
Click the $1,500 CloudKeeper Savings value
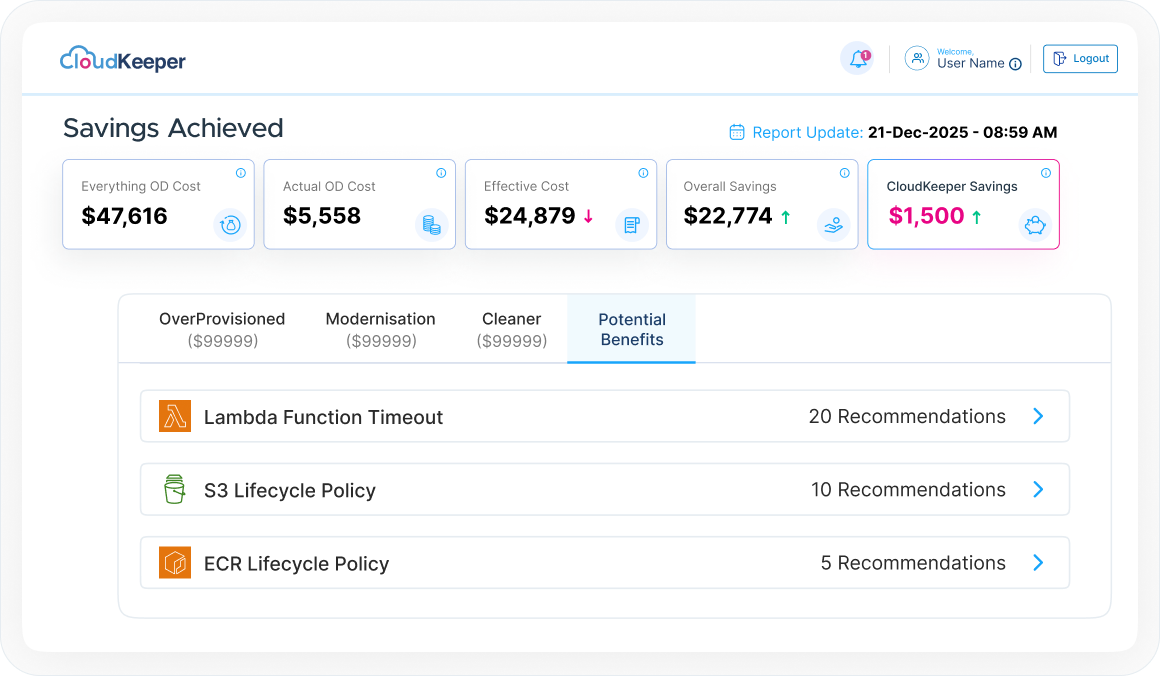(926, 216)
